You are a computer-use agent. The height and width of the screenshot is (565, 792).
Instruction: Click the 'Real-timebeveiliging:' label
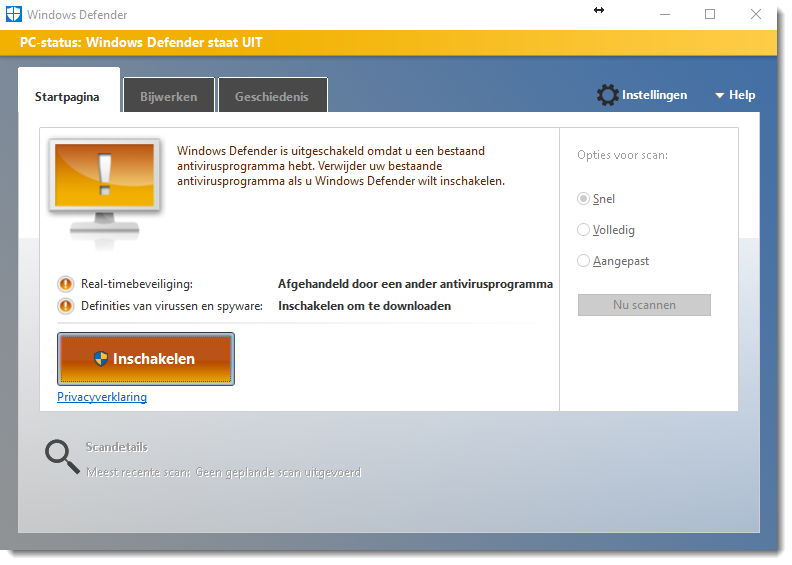tap(136, 284)
